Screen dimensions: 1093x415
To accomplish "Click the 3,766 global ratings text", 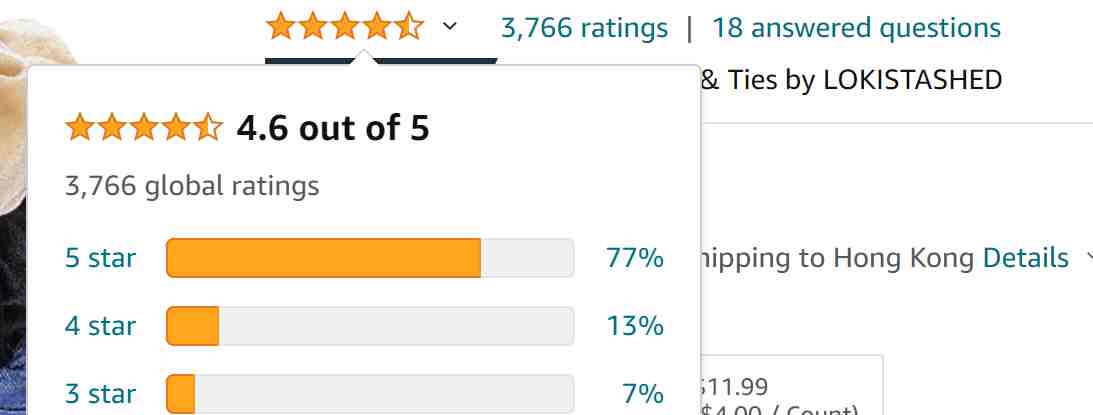I will click(192, 186).
